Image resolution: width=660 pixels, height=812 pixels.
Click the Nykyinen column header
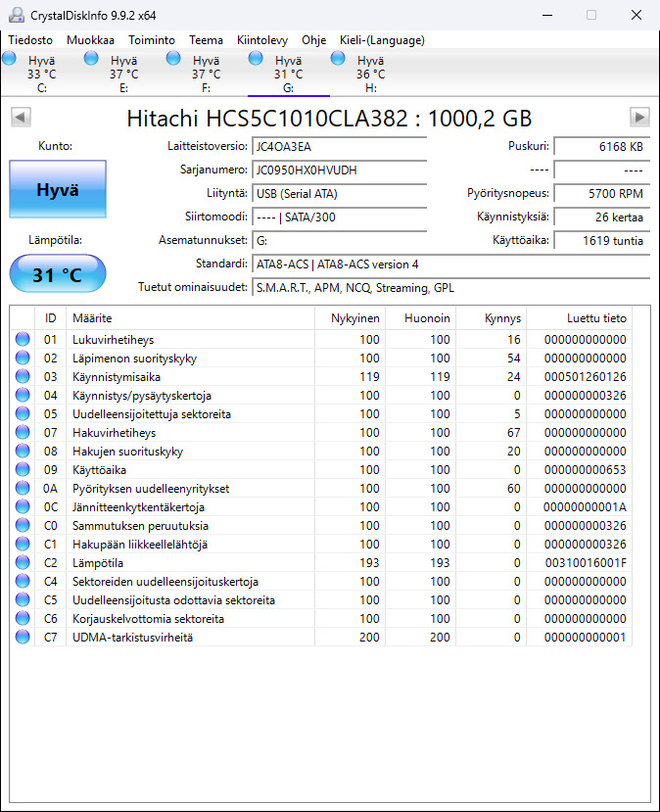[x=350, y=318]
